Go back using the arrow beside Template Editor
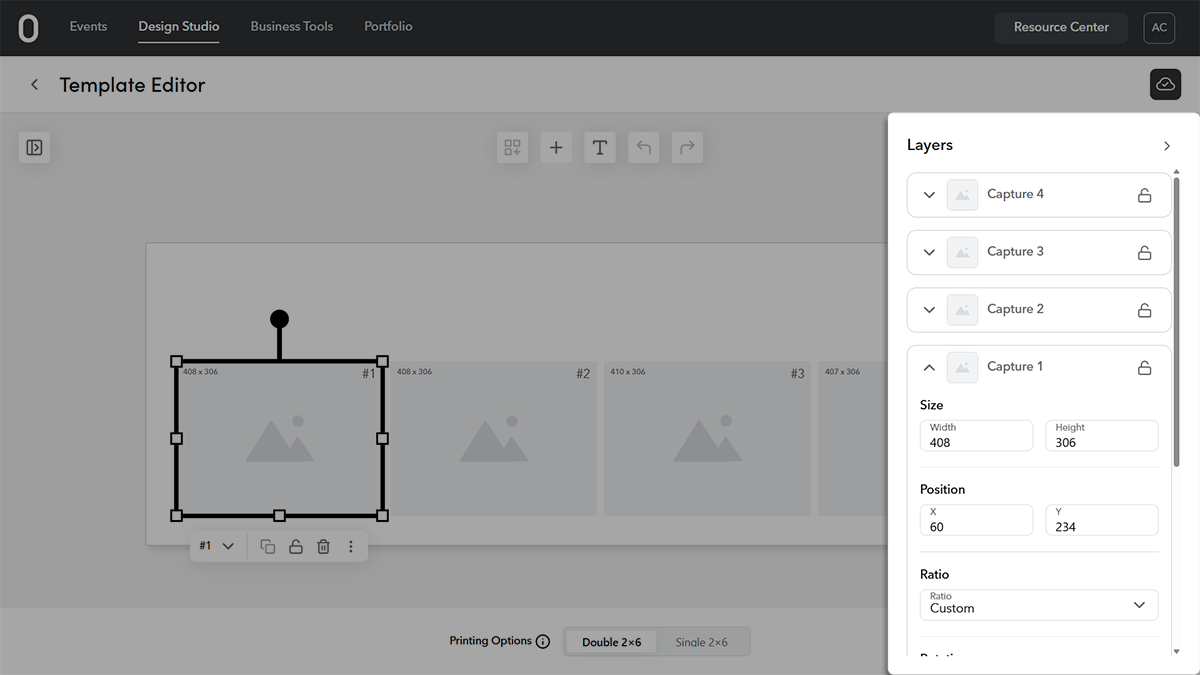The height and width of the screenshot is (675, 1200). [x=35, y=85]
